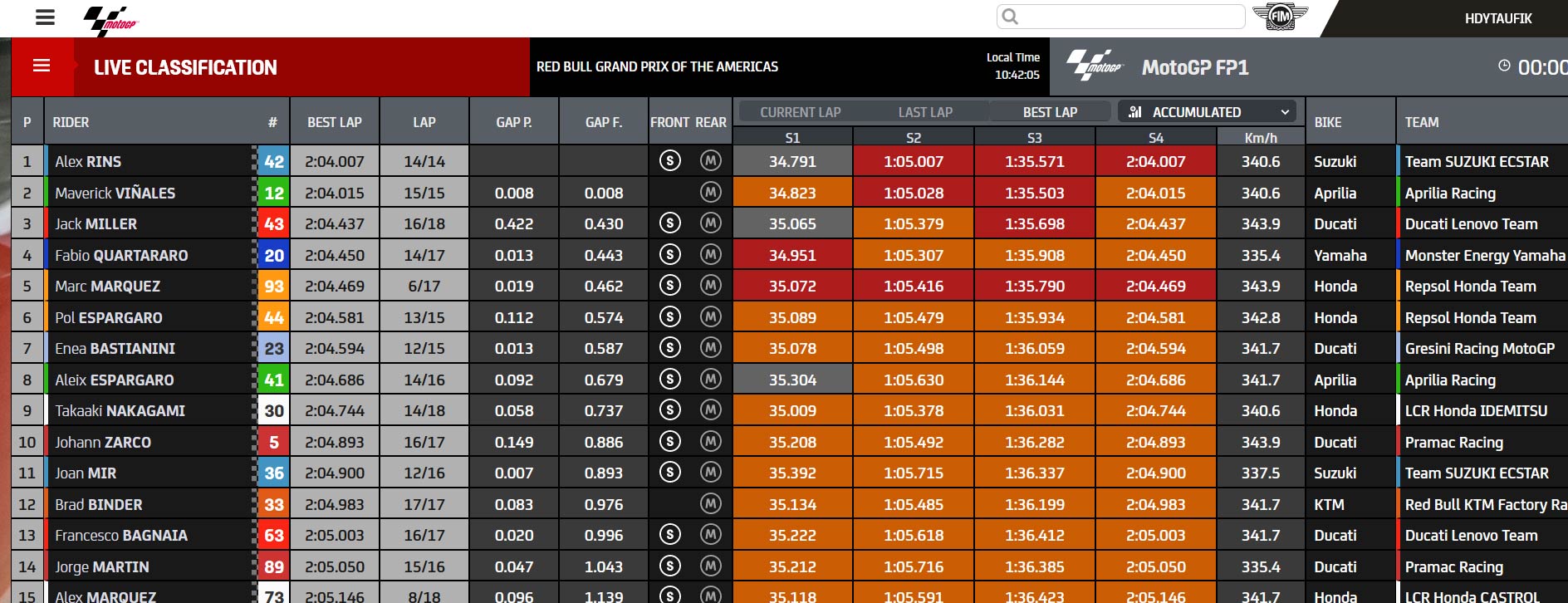Click Jack Miller number 43 badge
The image size is (1568, 603).
click(274, 223)
